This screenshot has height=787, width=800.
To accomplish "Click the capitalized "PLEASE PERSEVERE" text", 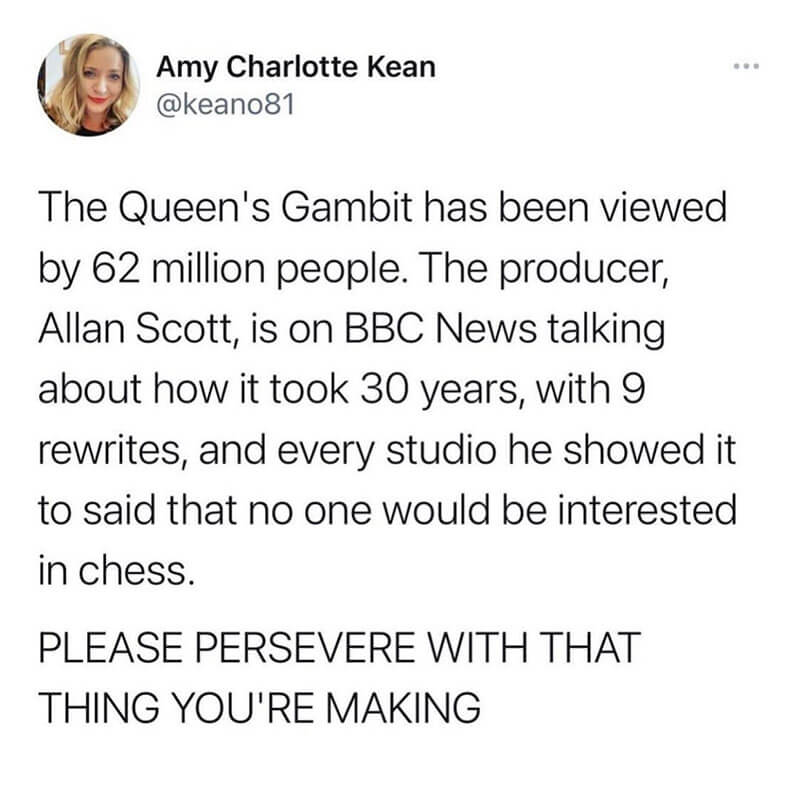I will coord(227,647).
